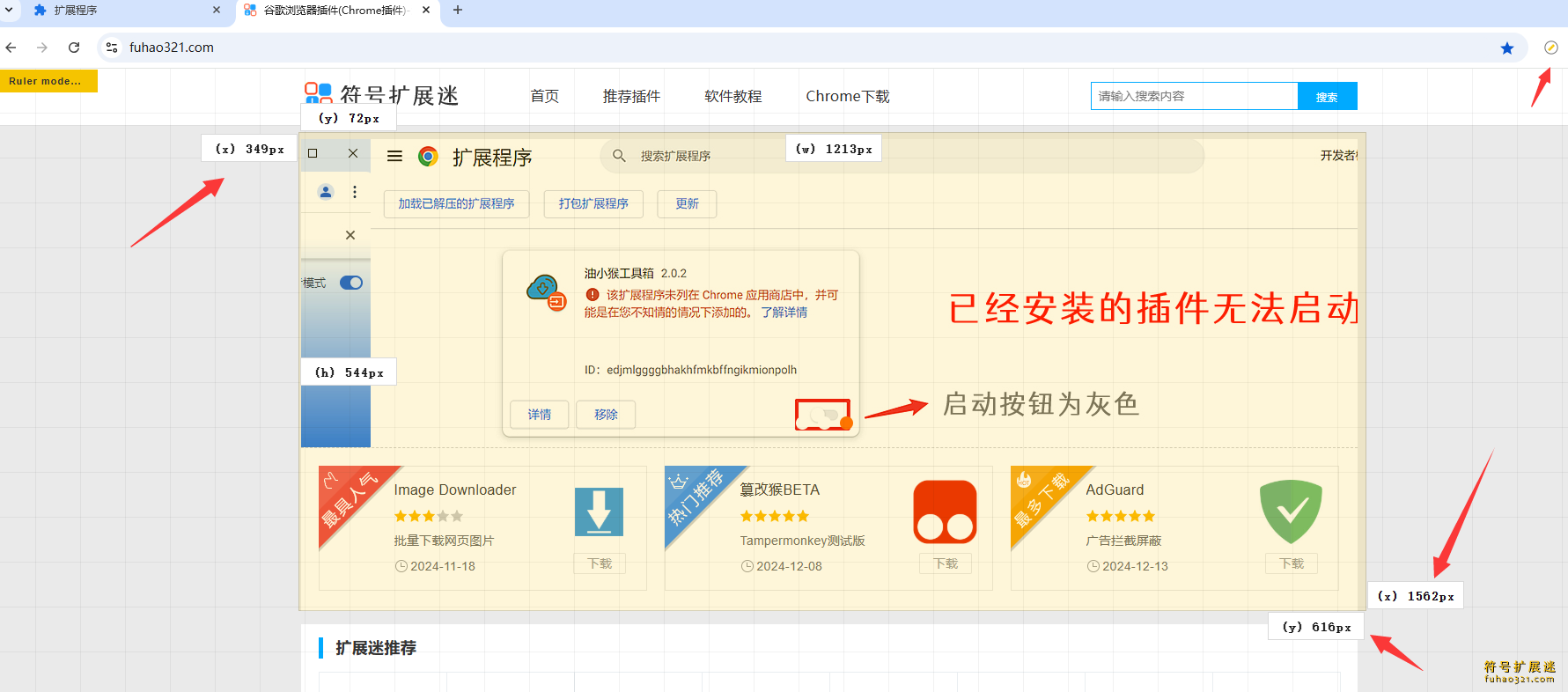Viewport: 1568px width, 692px height.
Task: Click the 篡改猴BETA title
Action: click(780, 490)
